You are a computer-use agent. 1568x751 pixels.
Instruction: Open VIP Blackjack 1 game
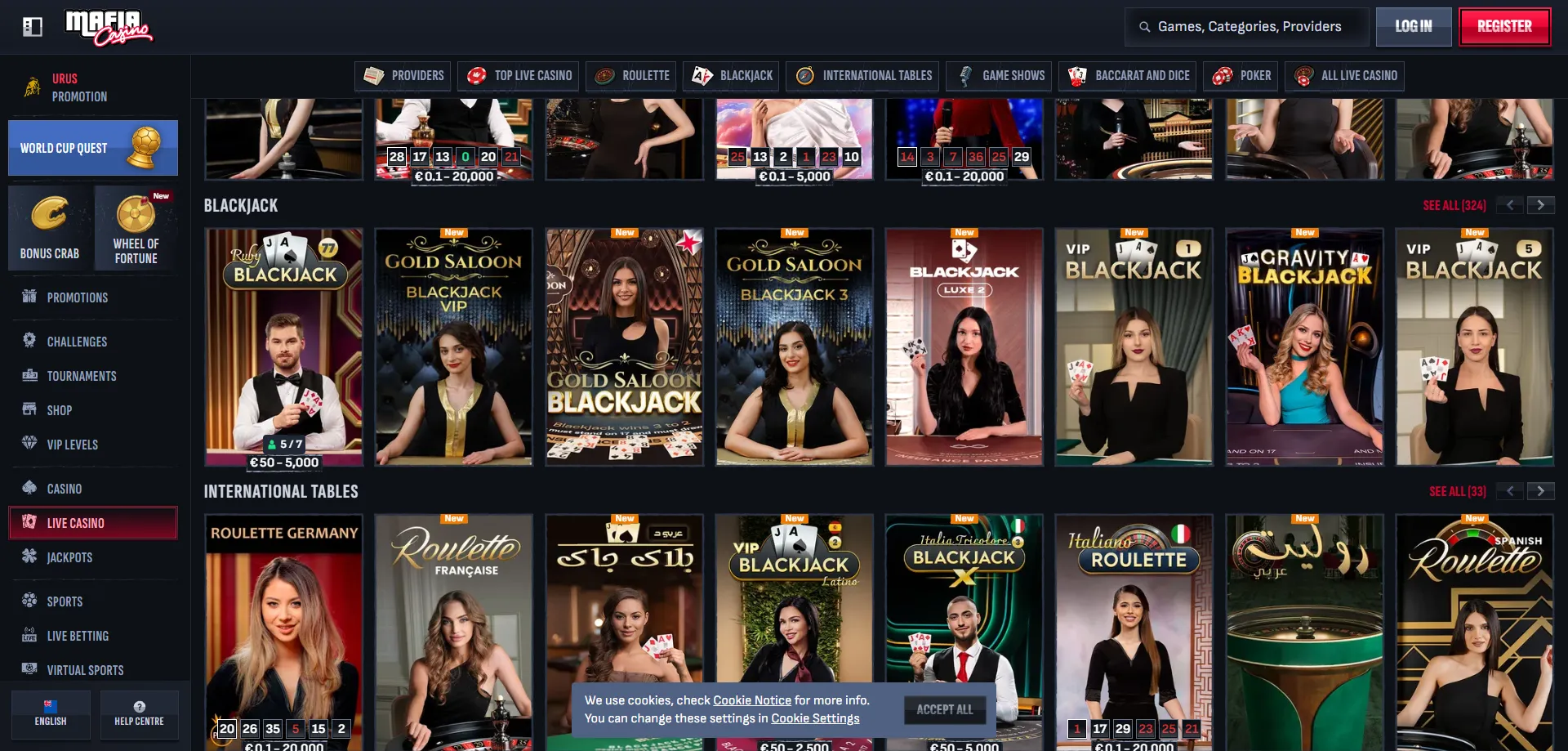pyautogui.click(x=1134, y=347)
